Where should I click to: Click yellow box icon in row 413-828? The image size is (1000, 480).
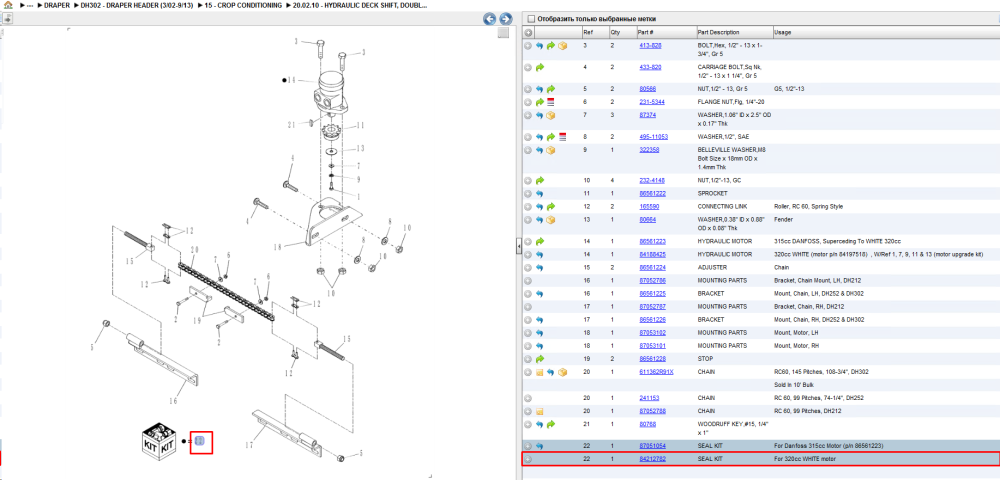[562, 46]
